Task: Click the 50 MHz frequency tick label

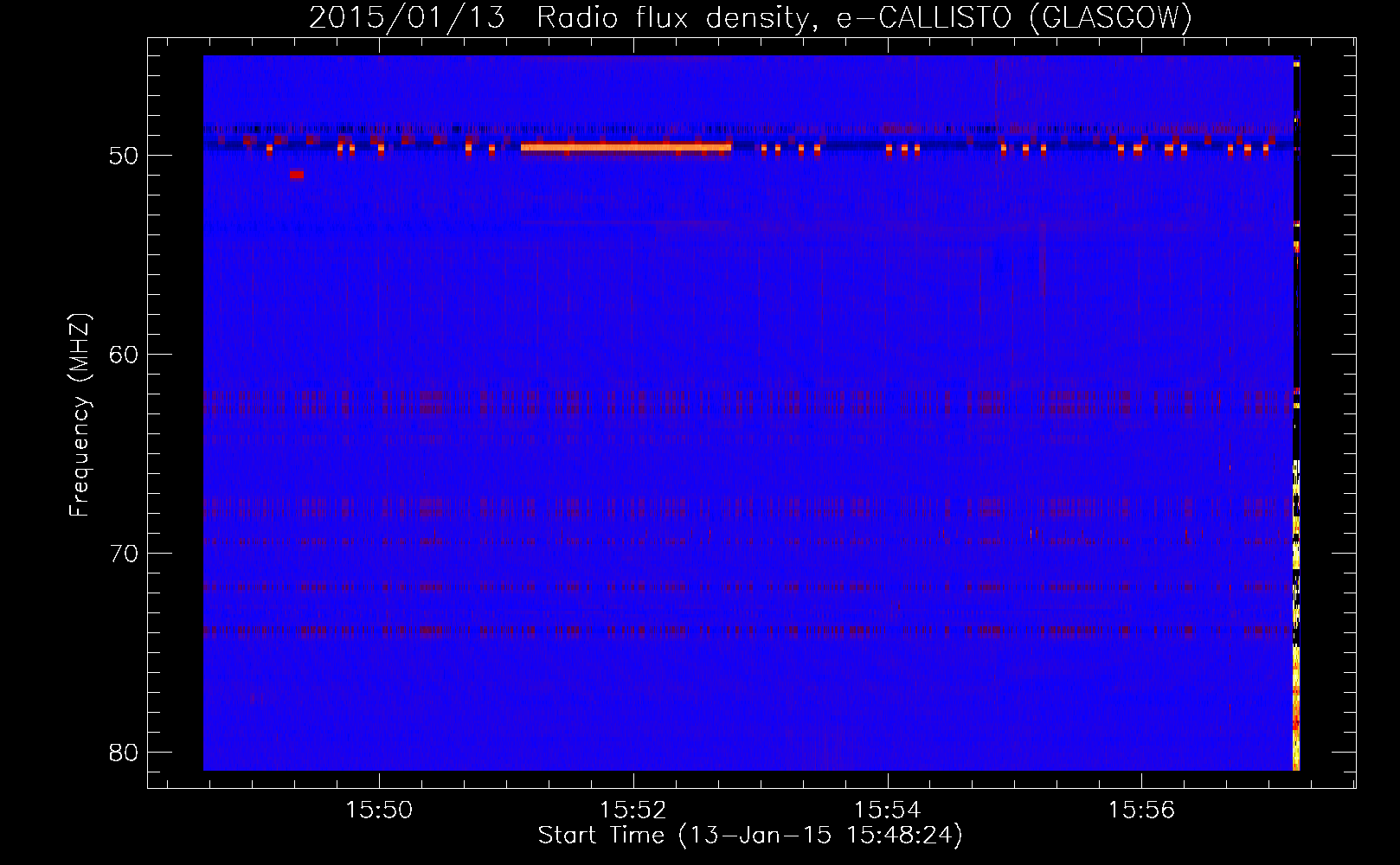Action: [125, 156]
